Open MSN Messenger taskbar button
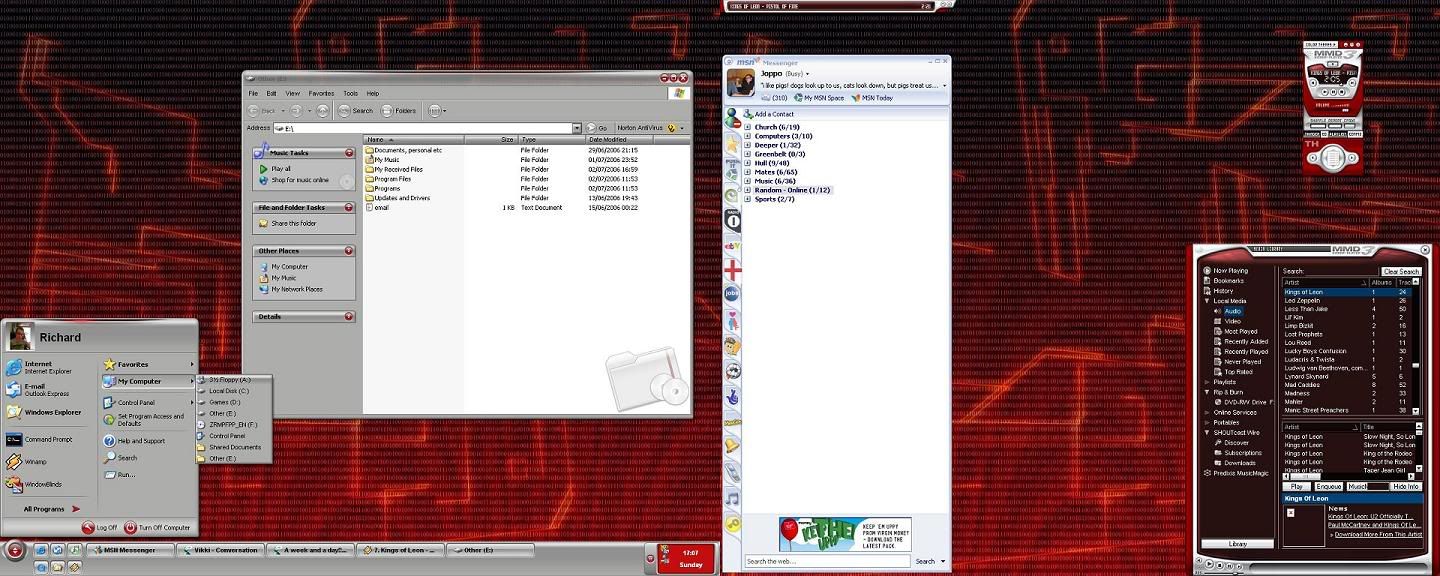This screenshot has width=1440, height=576. (x=129, y=550)
